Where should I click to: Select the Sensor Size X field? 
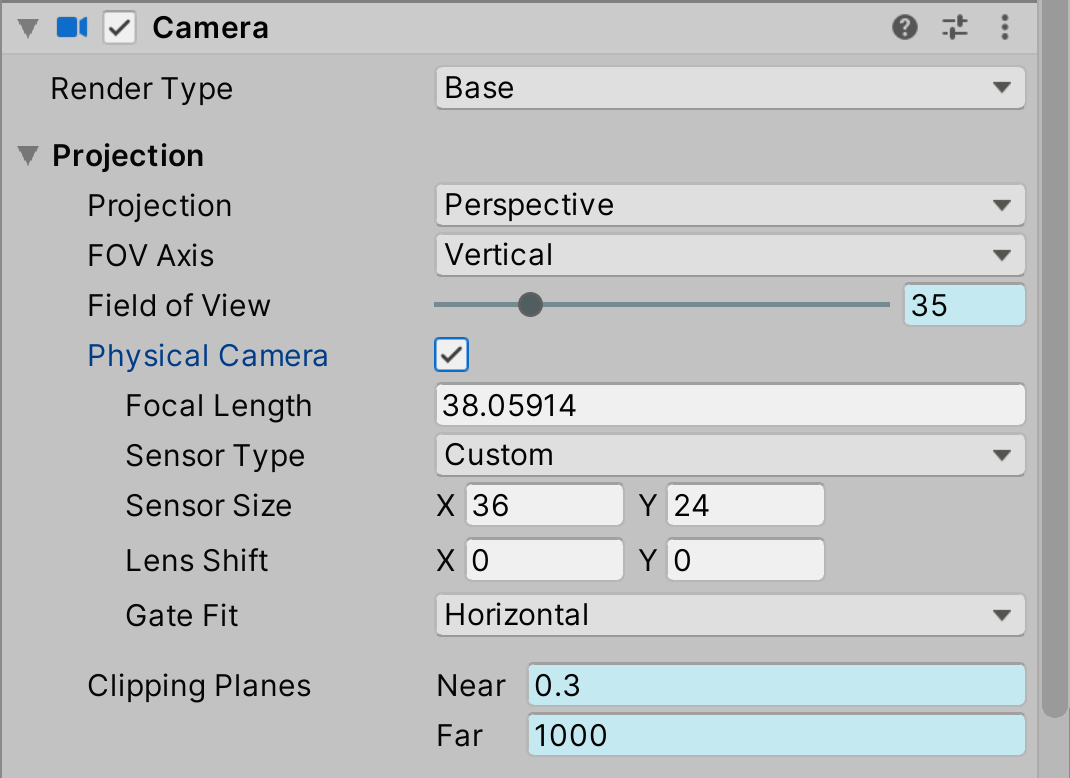(544, 506)
